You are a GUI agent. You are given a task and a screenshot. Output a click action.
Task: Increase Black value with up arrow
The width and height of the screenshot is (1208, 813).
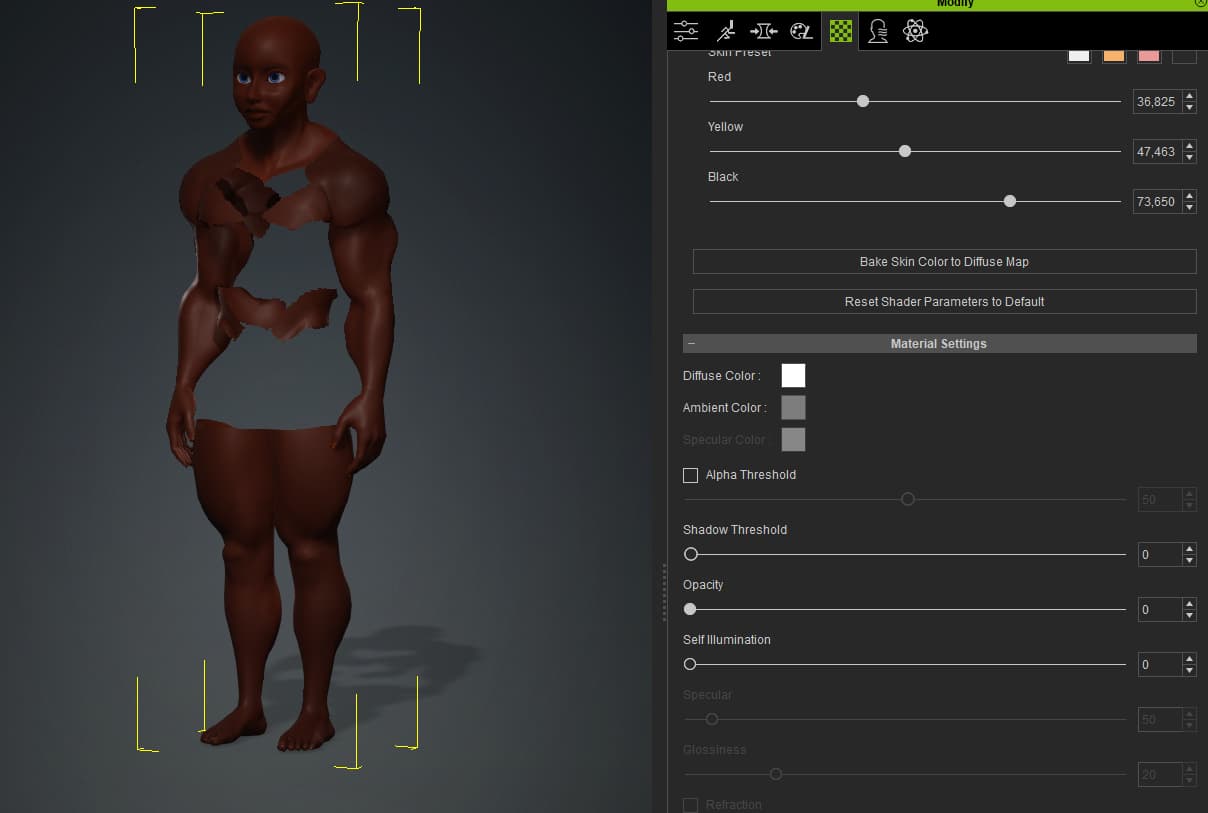pyautogui.click(x=1189, y=196)
